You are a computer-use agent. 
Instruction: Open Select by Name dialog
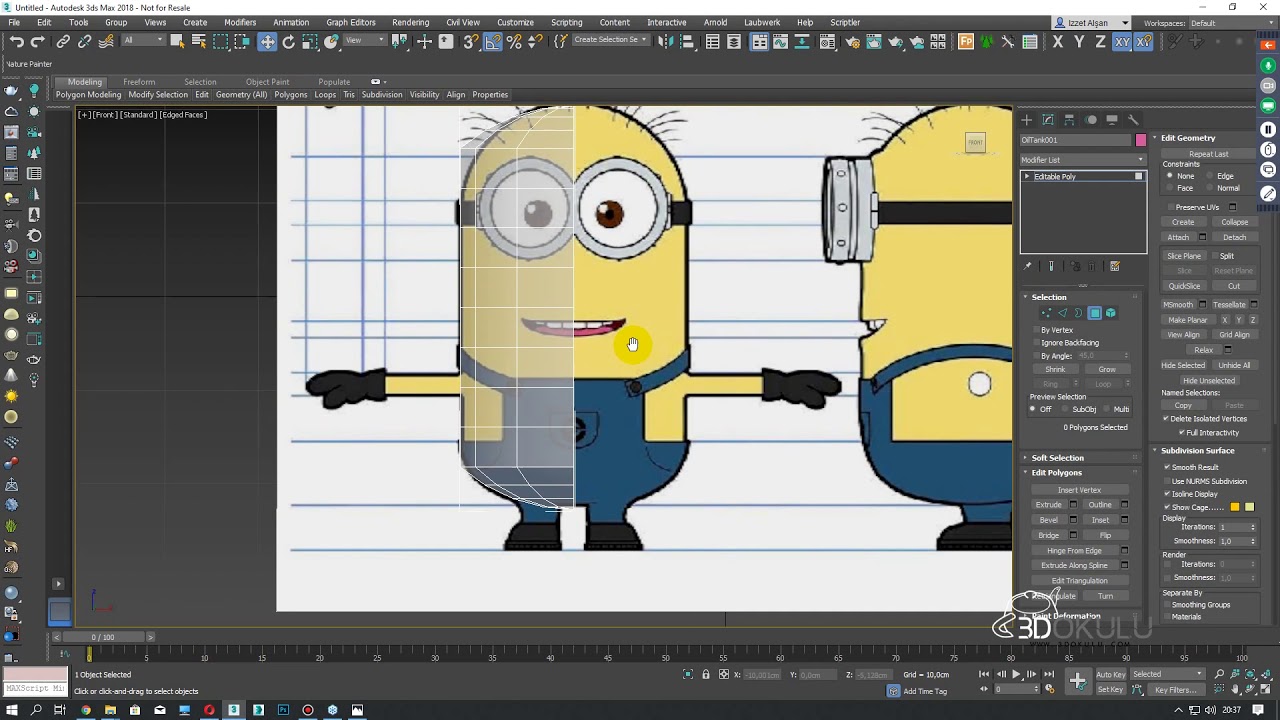click(198, 41)
